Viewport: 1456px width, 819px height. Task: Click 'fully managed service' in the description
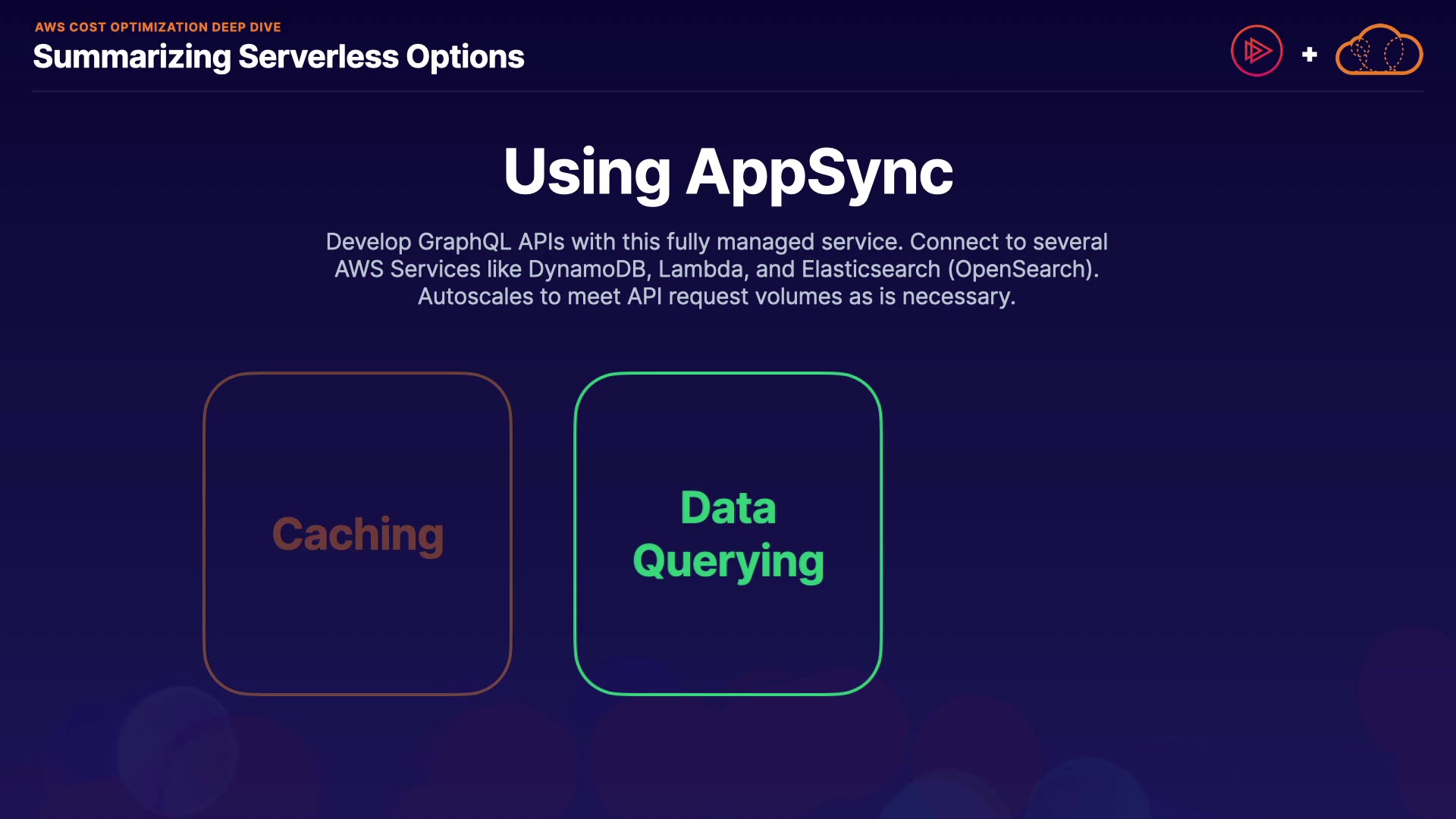(x=783, y=242)
